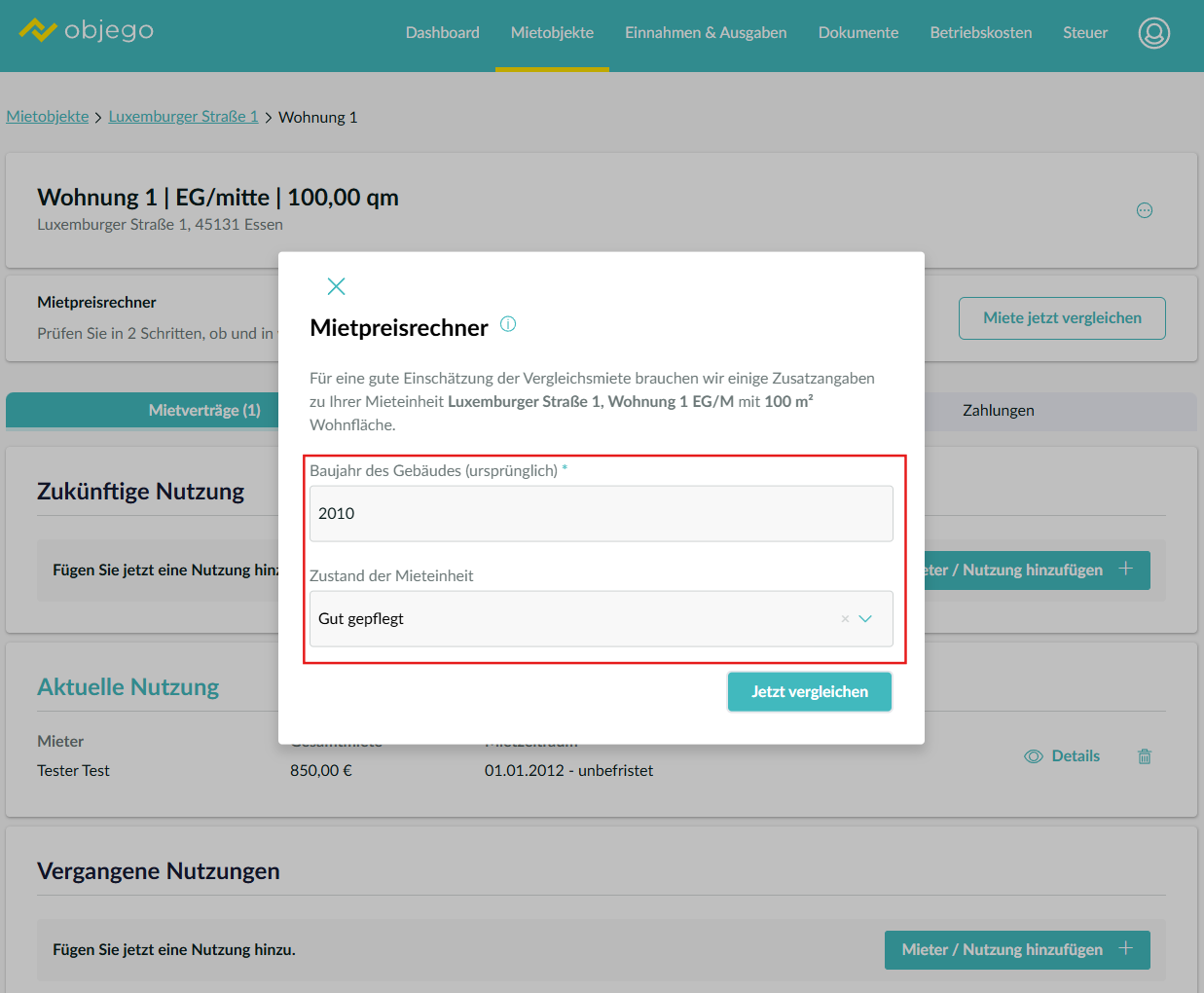Go to Einnahmen & Ausgaben
The width and height of the screenshot is (1204, 993).
point(706,33)
